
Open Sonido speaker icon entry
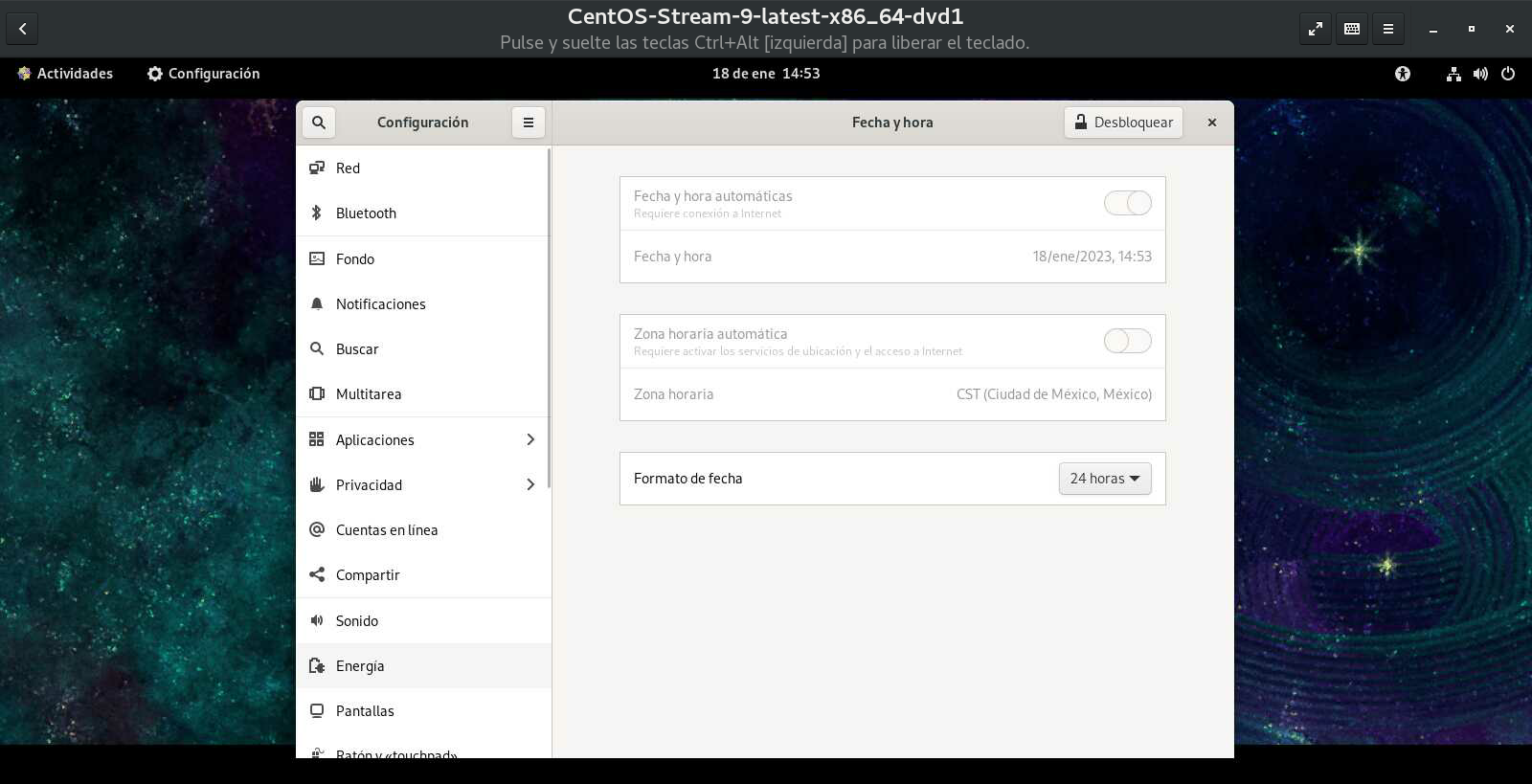click(317, 620)
